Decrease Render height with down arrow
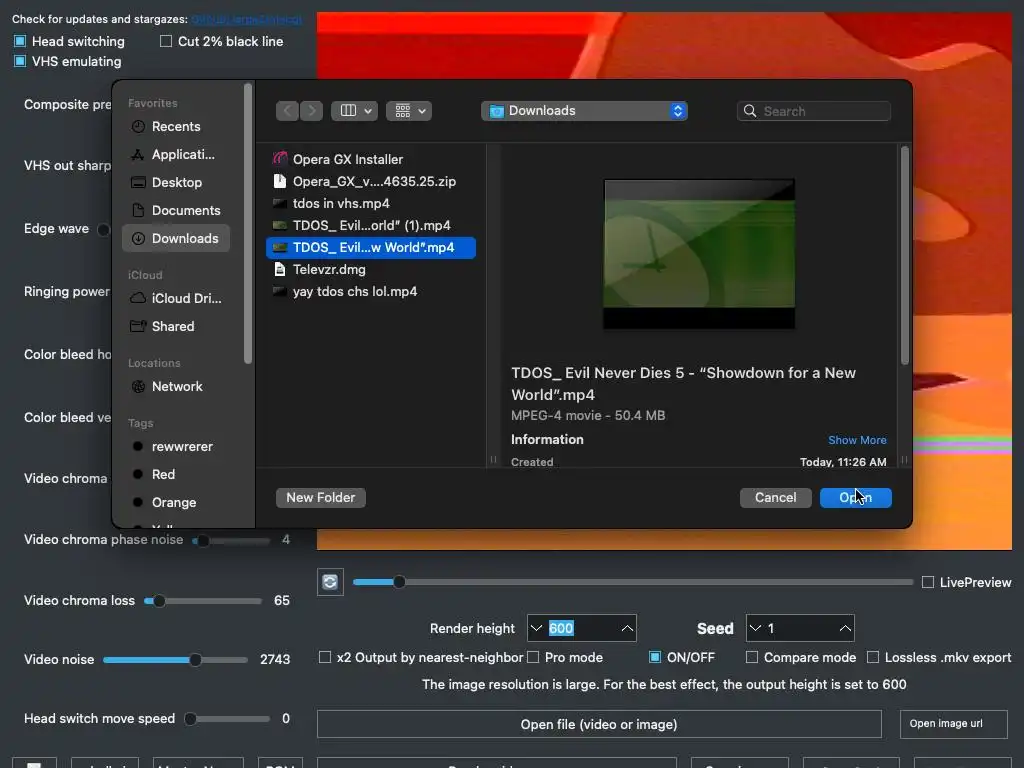This screenshot has width=1024, height=768. point(537,628)
